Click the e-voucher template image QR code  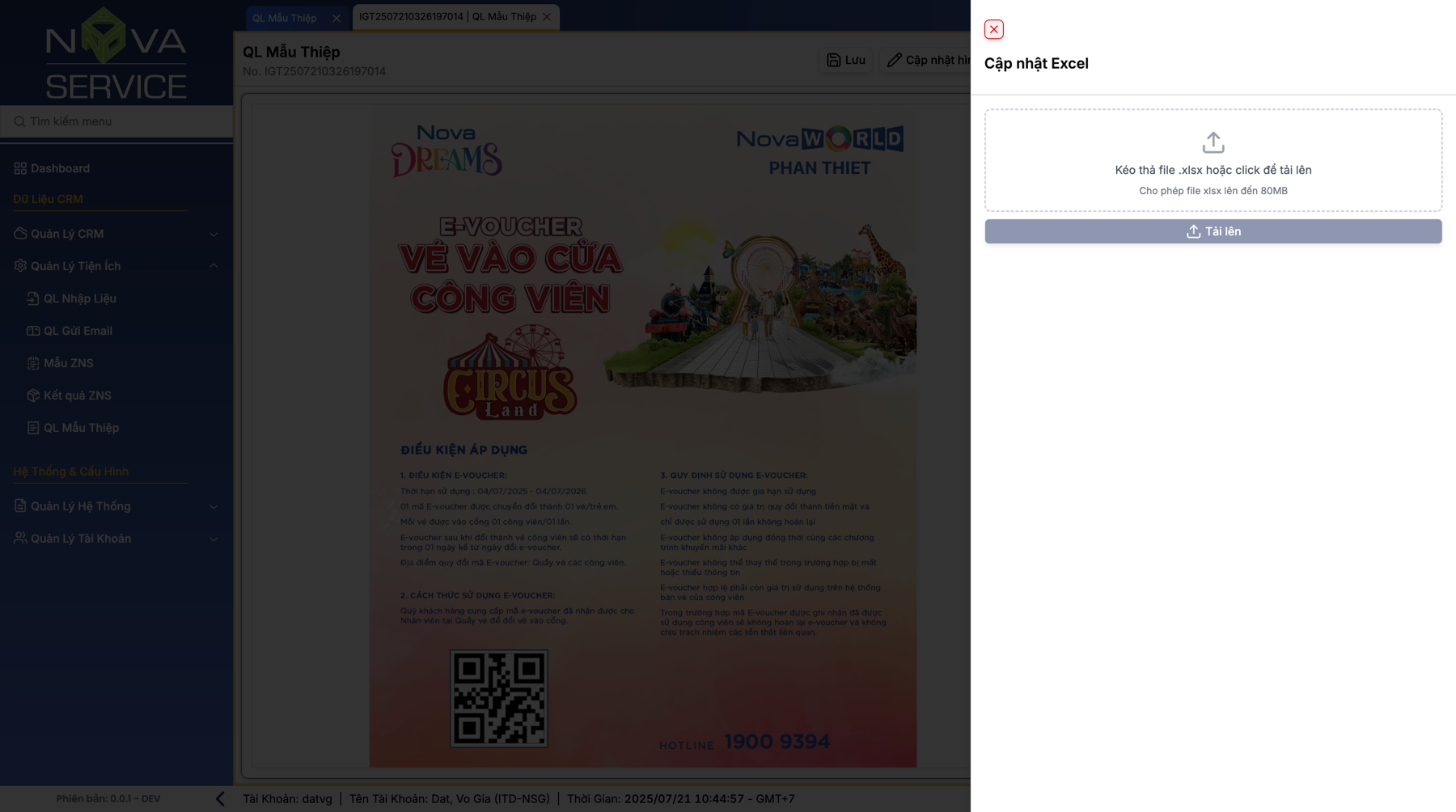tap(498, 699)
